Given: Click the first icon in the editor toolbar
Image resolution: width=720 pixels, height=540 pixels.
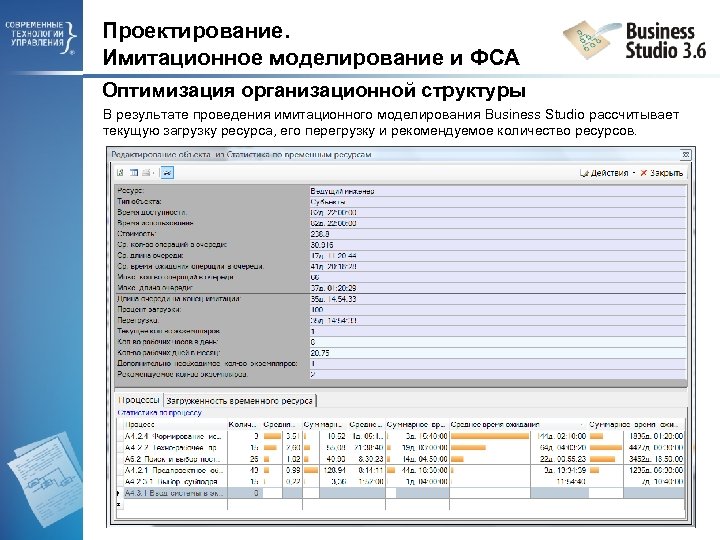Looking at the screenshot, I should [120, 173].
